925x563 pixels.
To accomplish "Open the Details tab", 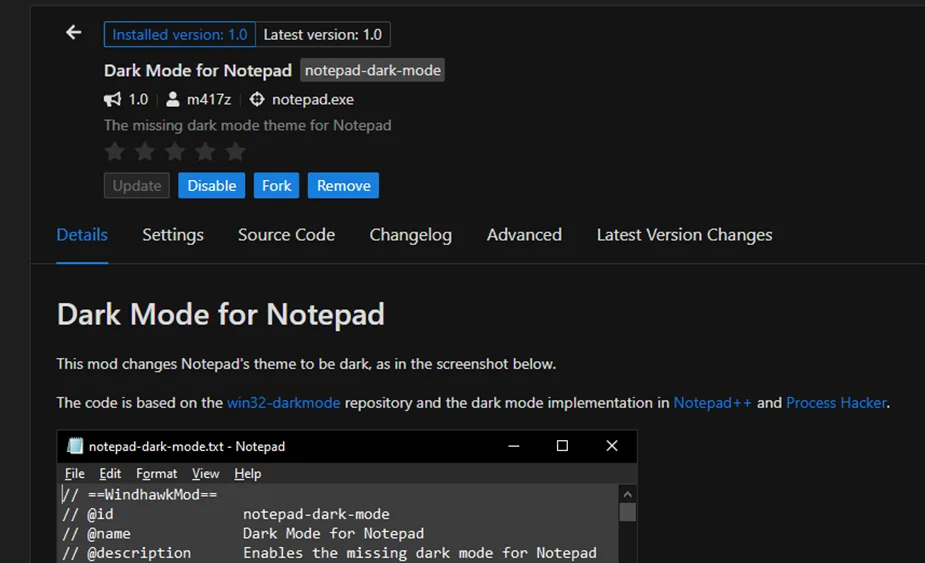I will pos(82,235).
